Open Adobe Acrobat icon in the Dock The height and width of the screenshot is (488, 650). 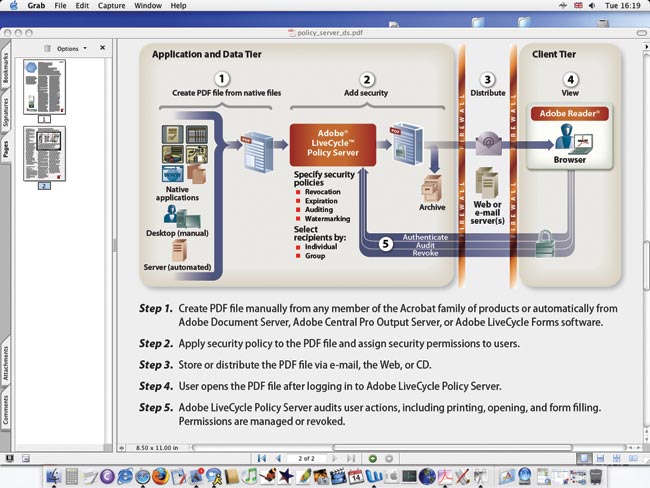pyautogui.click(x=445, y=476)
